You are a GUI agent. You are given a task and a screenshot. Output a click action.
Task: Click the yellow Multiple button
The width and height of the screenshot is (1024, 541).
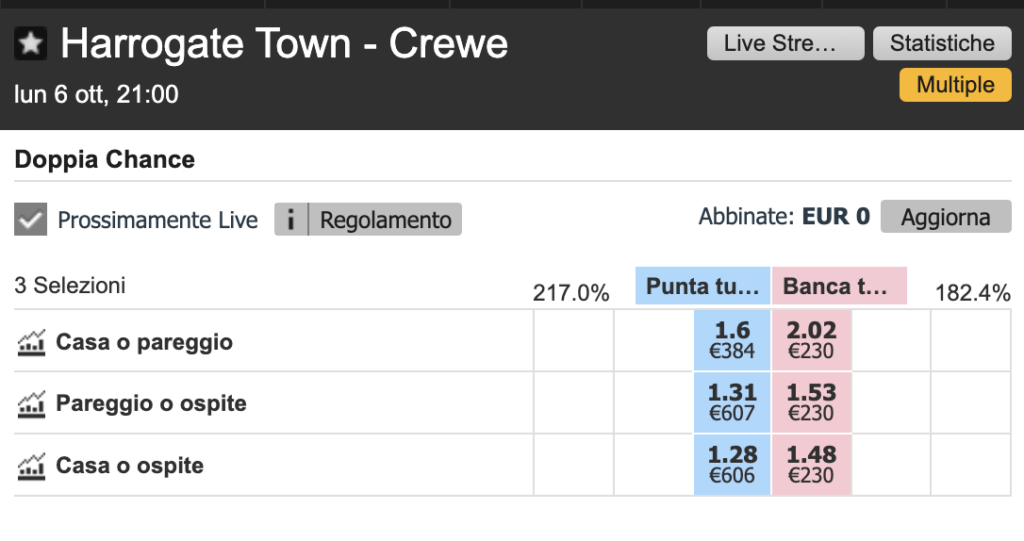click(x=955, y=85)
